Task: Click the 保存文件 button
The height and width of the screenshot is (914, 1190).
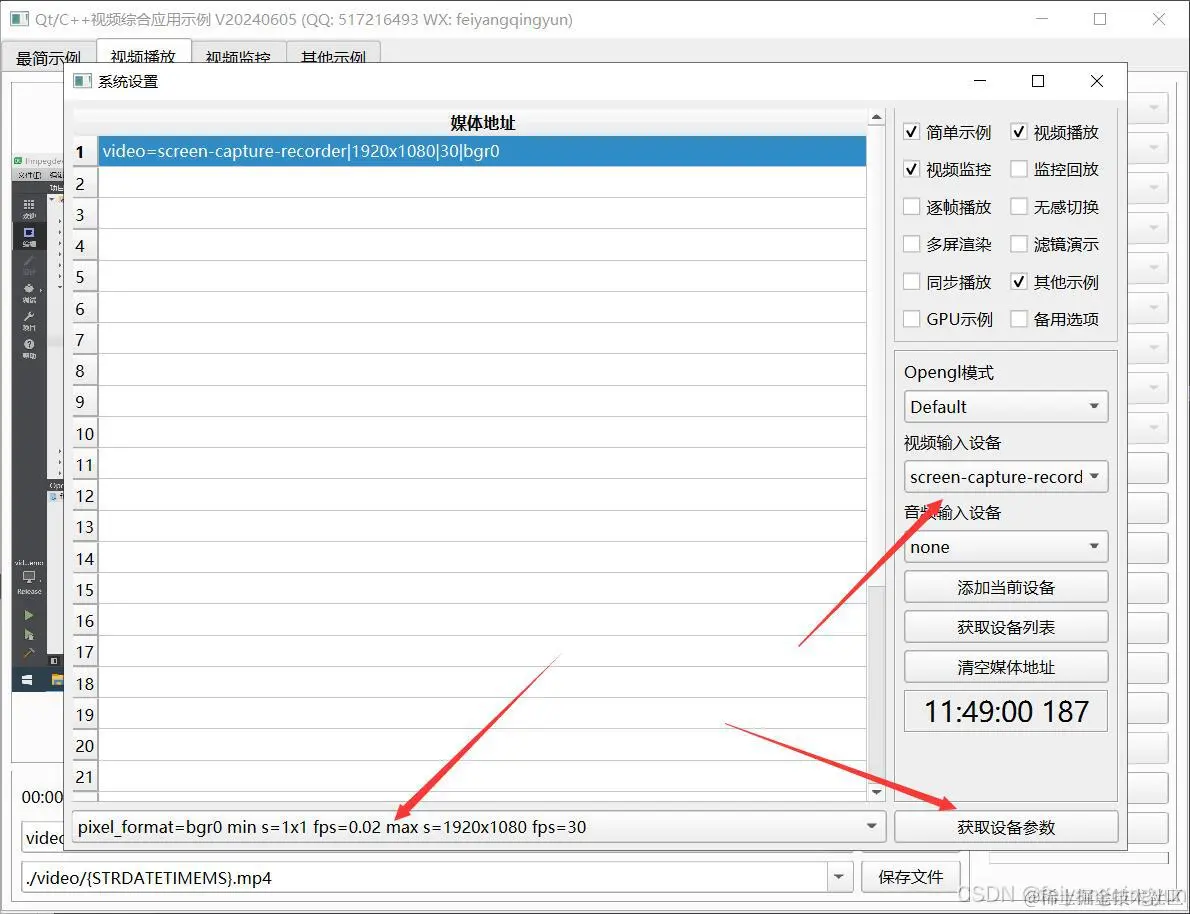Action: click(911, 878)
